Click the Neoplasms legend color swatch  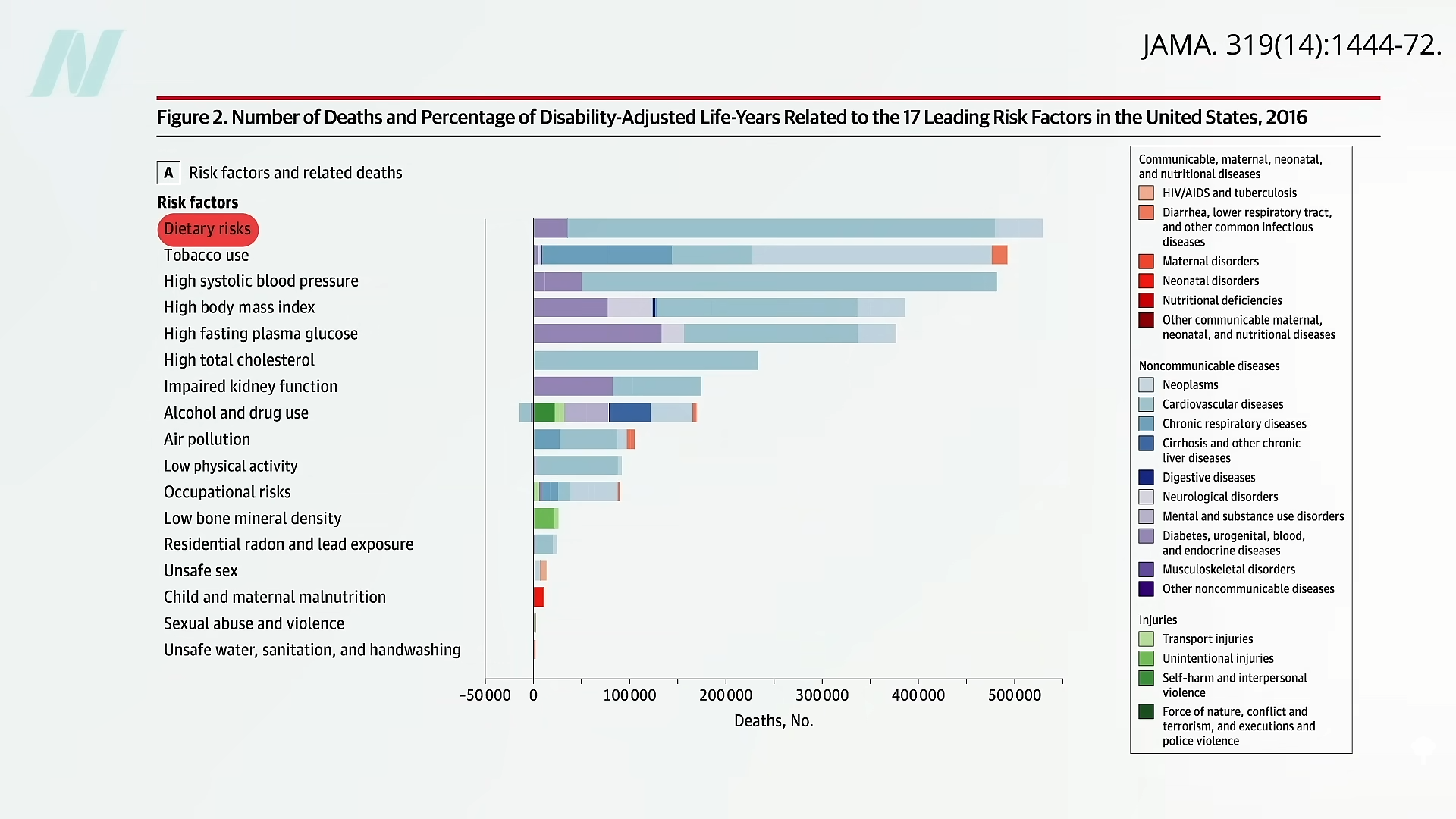coord(1146,385)
